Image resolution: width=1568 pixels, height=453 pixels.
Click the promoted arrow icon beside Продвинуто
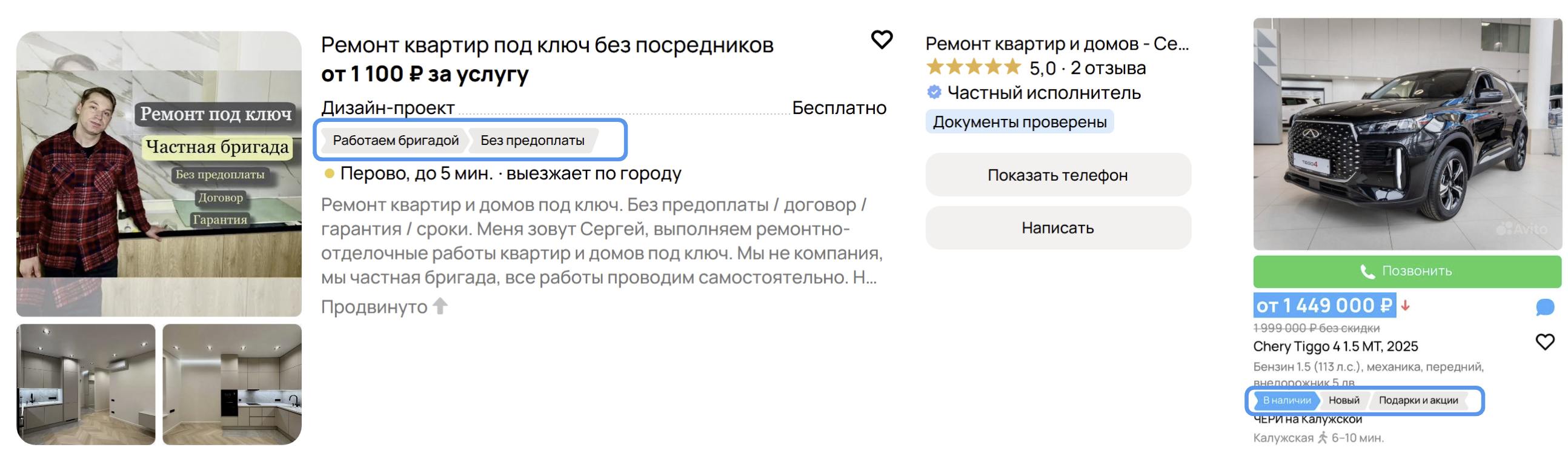tap(440, 306)
